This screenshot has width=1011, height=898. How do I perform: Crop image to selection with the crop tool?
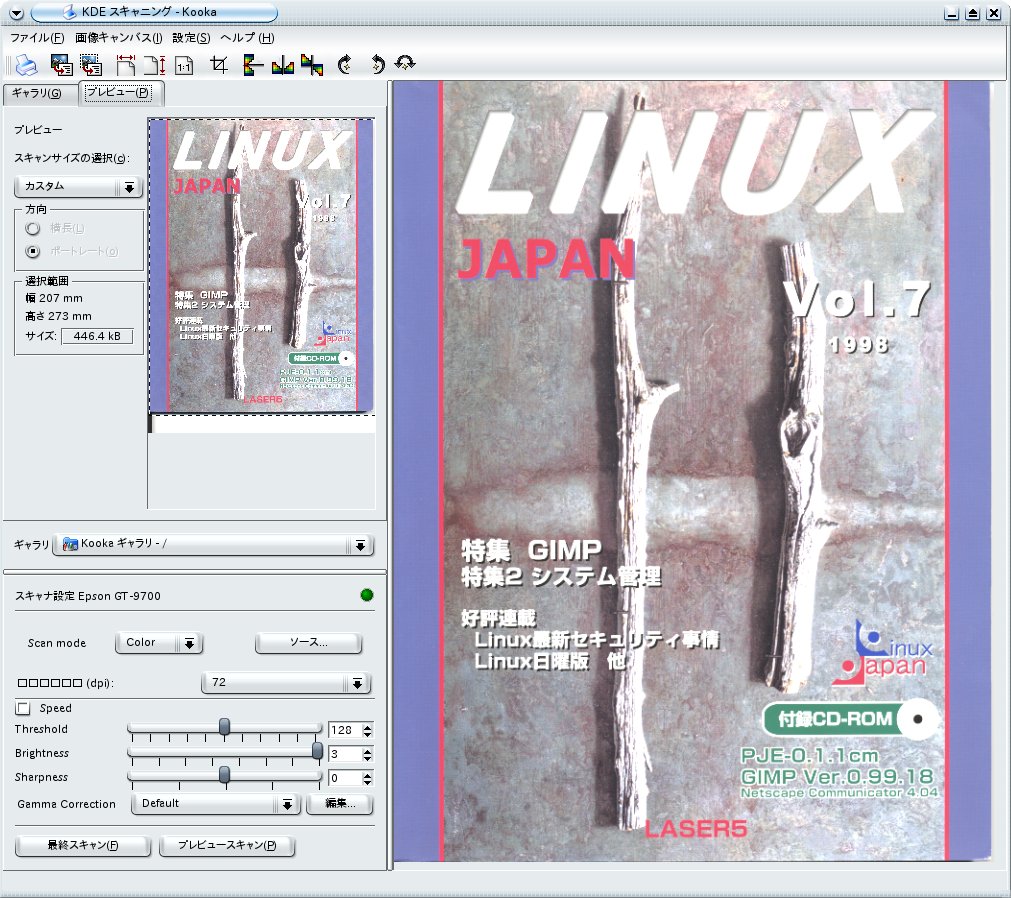(219, 64)
